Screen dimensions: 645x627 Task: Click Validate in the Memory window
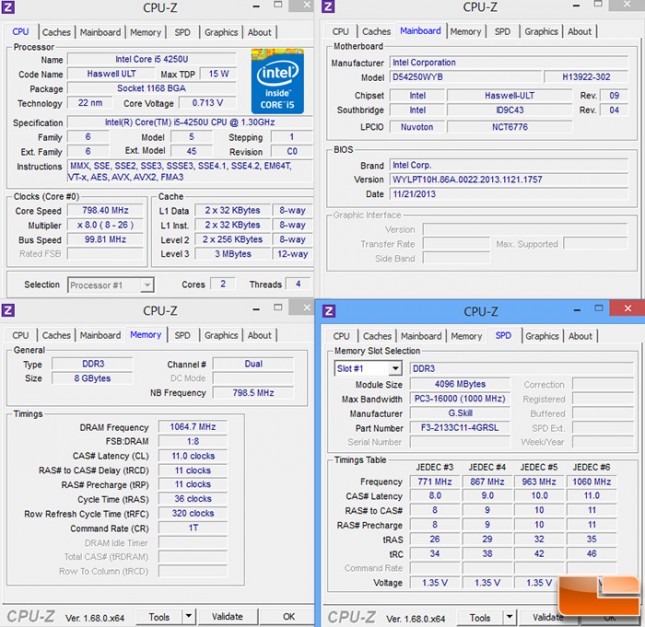(x=227, y=616)
